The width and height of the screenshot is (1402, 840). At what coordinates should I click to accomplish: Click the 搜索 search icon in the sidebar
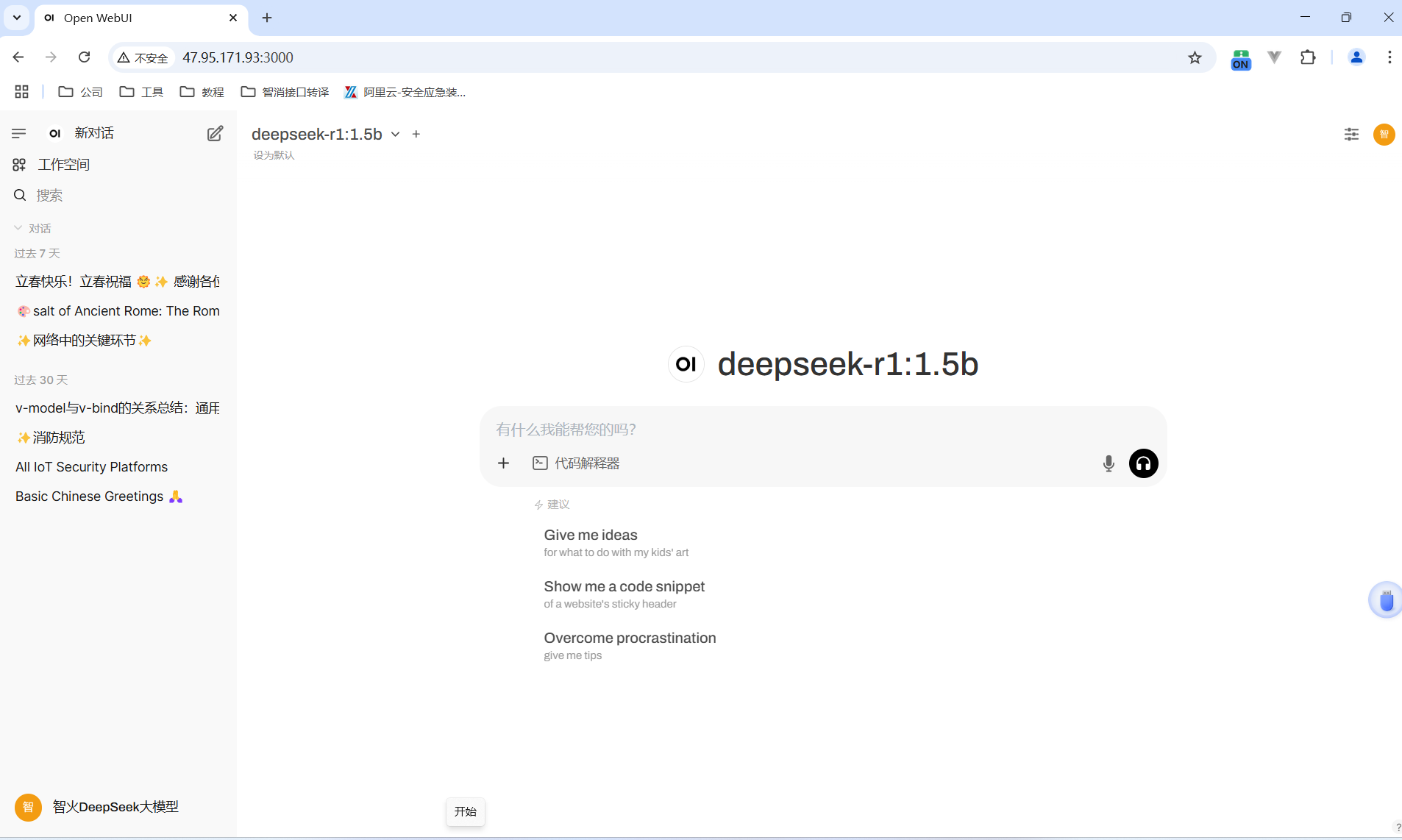(20, 195)
